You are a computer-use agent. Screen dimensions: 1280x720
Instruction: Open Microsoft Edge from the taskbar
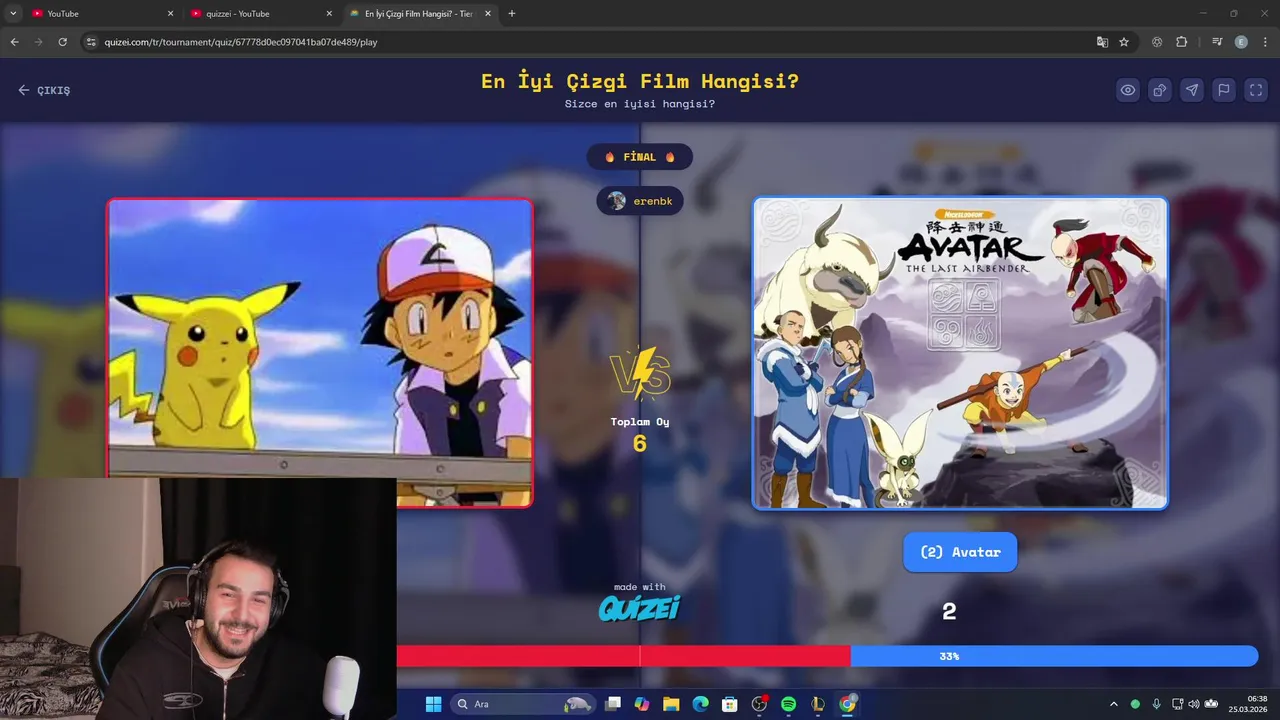(x=701, y=704)
